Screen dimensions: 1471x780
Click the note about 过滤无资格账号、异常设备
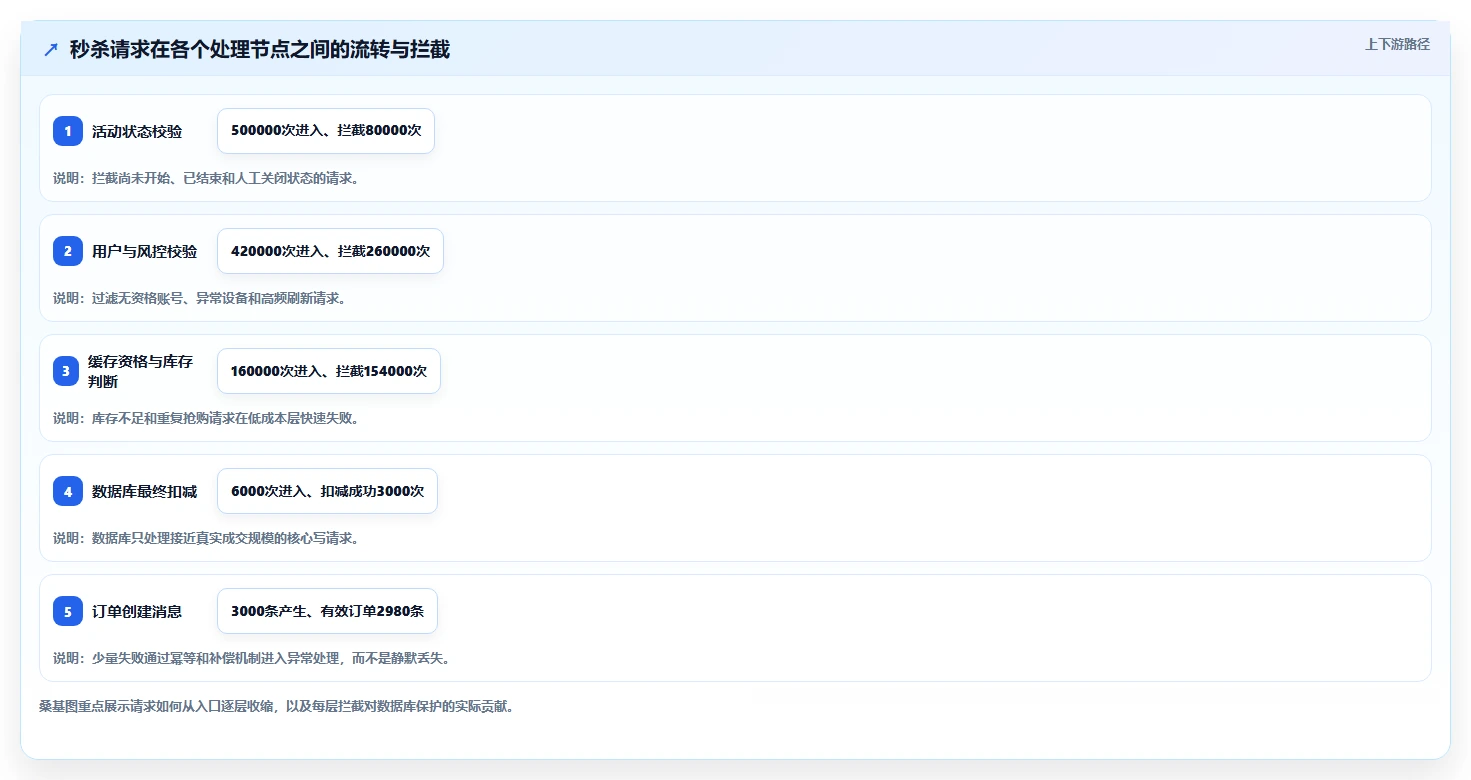[x=199, y=298]
